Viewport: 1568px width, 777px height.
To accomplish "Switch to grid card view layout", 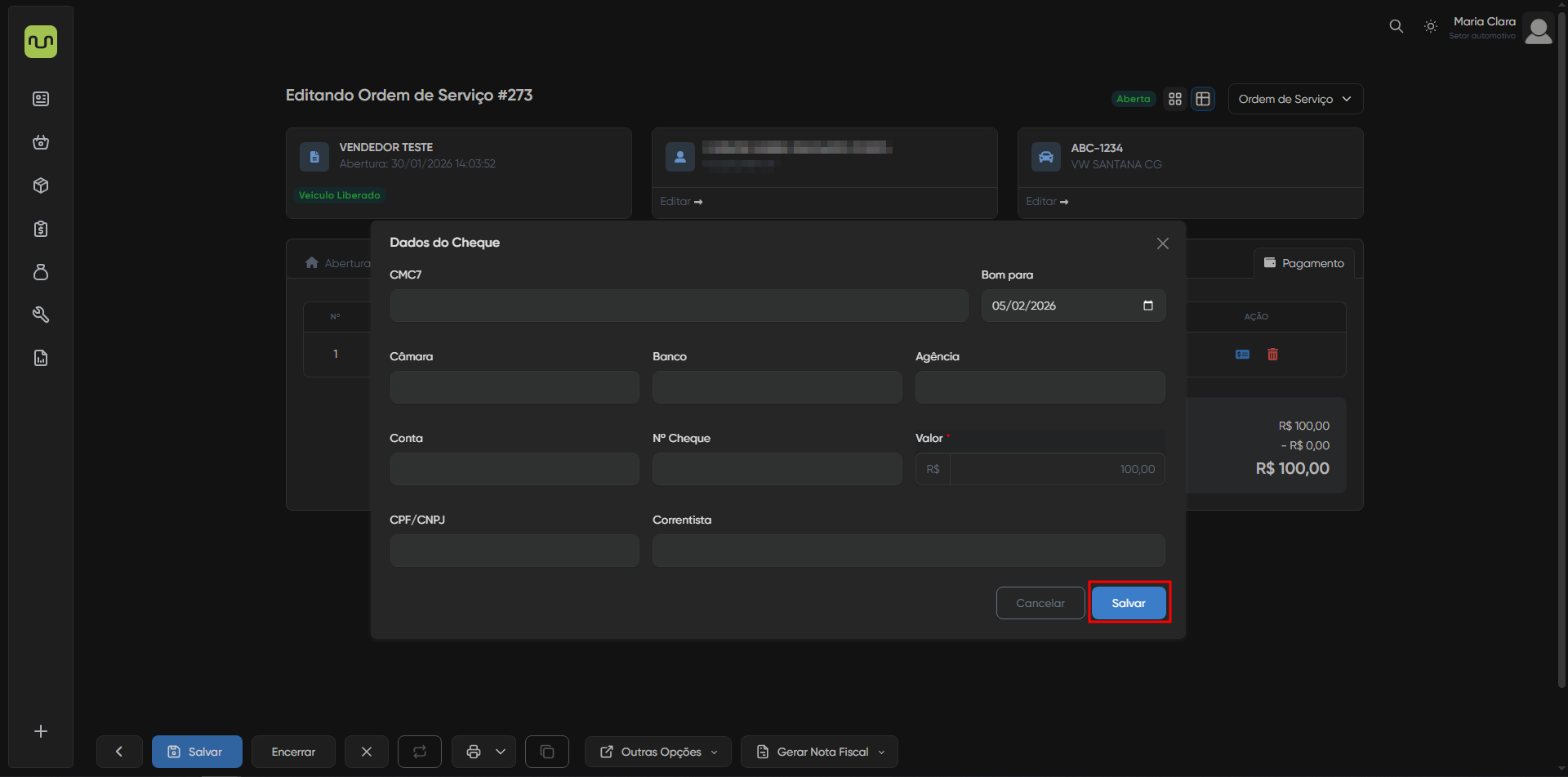I will pos(1174,99).
